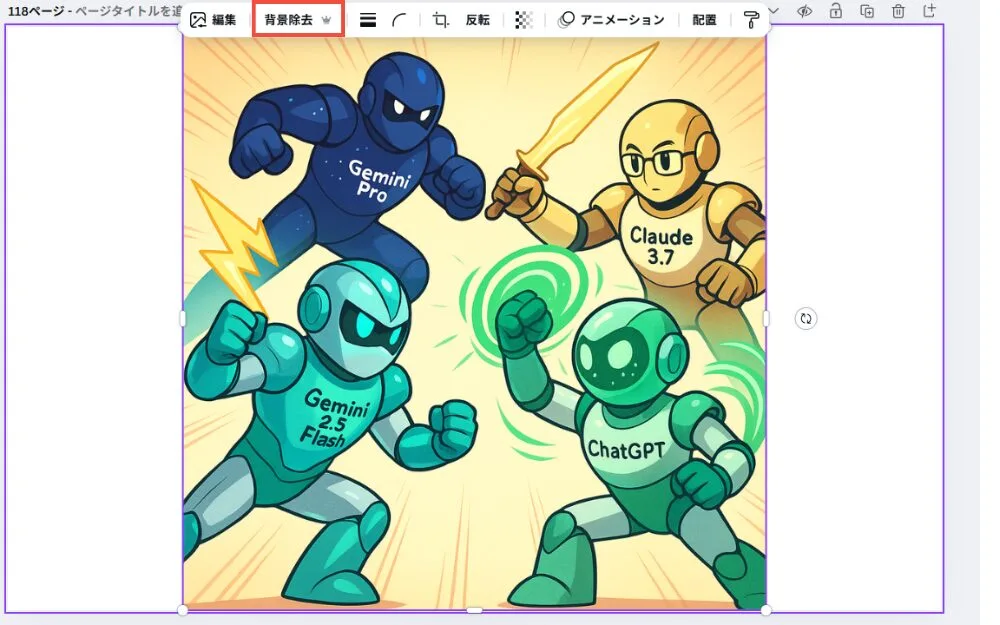This screenshot has height=625, width=1000.
Task: Open the 配置 position panel
Action: coord(704,20)
